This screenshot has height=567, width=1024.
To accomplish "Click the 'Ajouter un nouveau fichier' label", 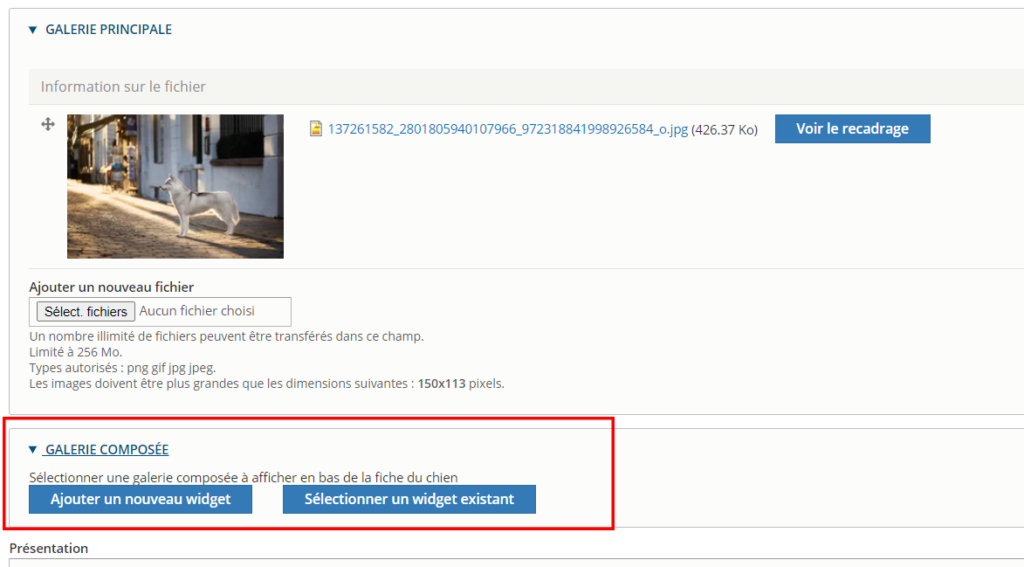I will pyautogui.click(x=111, y=287).
